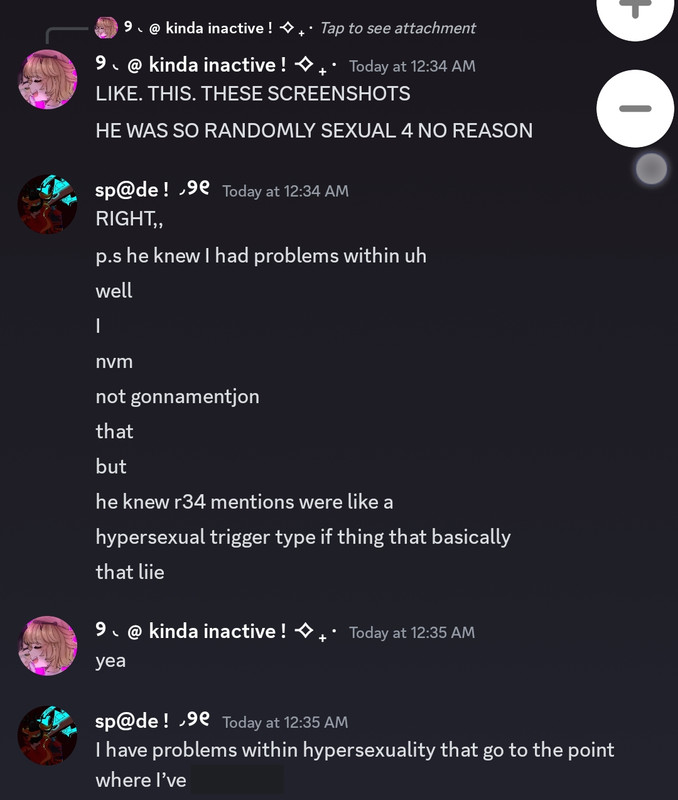Viewport: 678px width, 800px height.
Task: Click username kinda inactive at 12:34 AM
Action: point(216,65)
